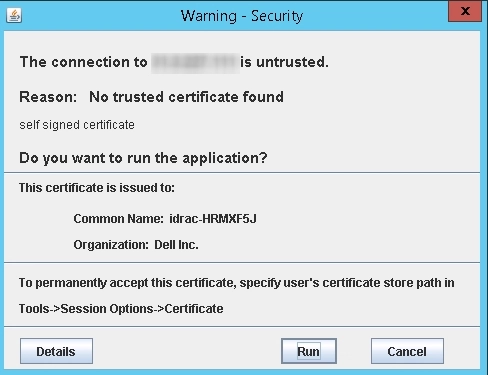Click 'Tools->Session Options->Certificate' text
Viewport: 488px width, 375px height.
click(121, 309)
